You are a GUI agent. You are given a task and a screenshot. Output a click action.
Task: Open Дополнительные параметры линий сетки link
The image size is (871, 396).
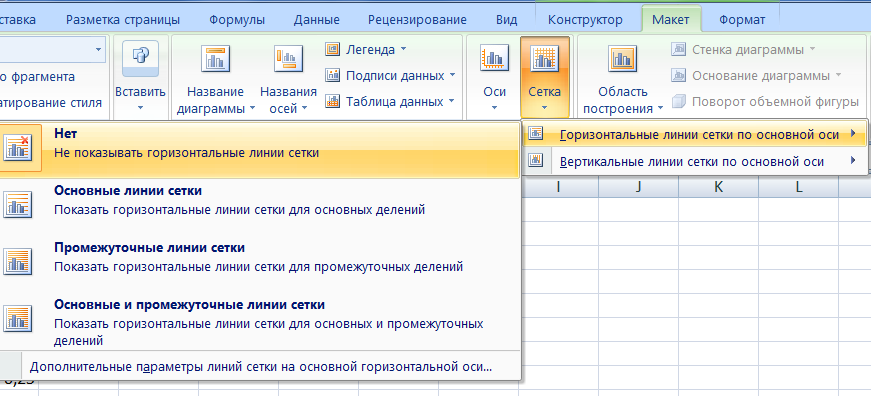(261, 367)
